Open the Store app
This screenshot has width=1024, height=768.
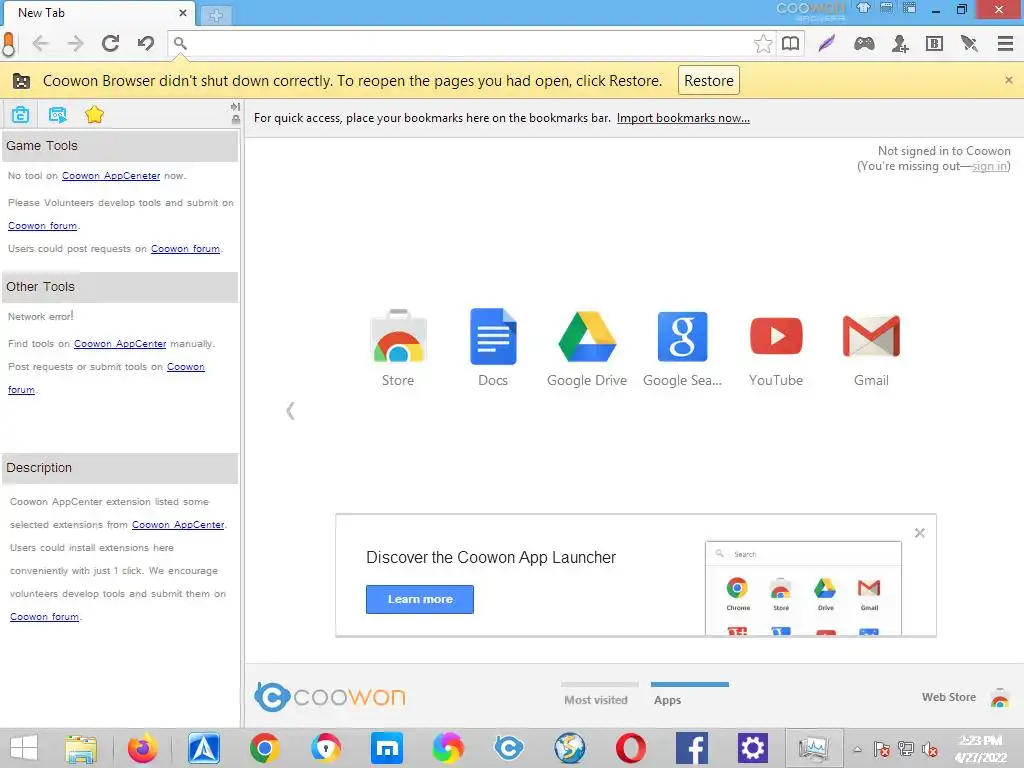[398, 349]
